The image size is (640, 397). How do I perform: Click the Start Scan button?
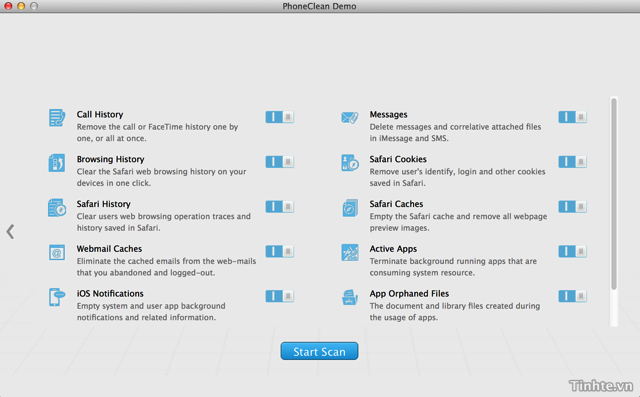tap(319, 351)
